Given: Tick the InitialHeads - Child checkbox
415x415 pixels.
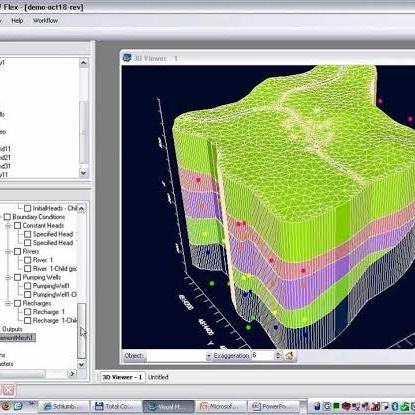Looking at the screenshot, I should (28, 208).
